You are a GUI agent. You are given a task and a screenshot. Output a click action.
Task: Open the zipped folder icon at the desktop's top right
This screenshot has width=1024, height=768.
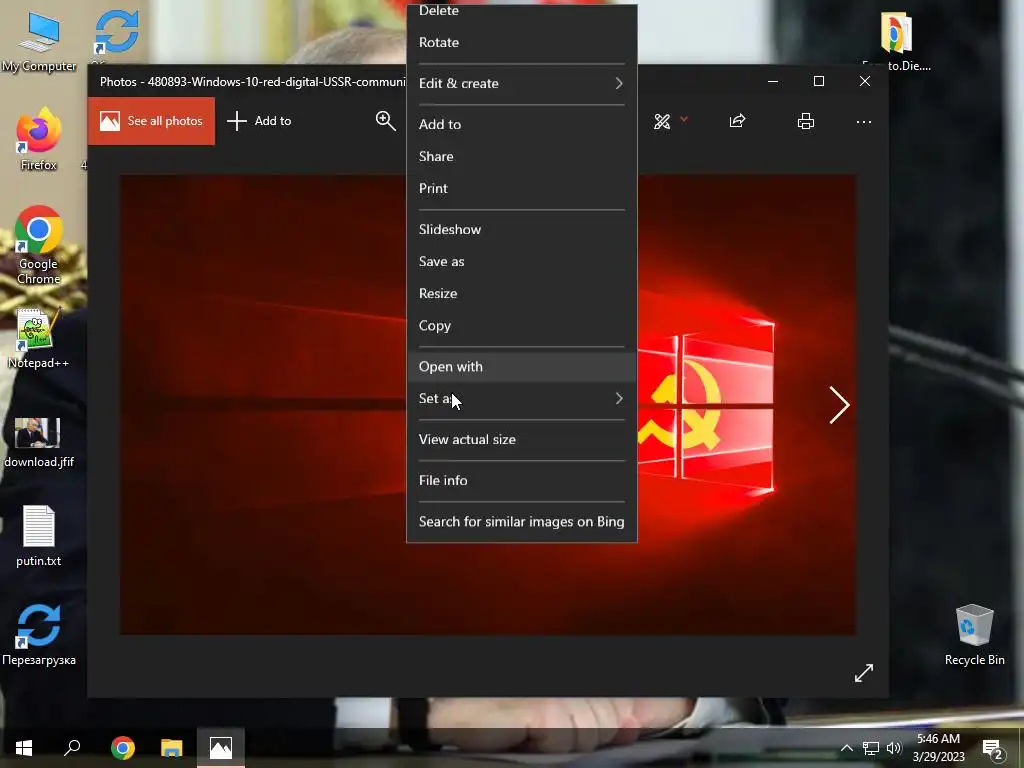tap(896, 40)
